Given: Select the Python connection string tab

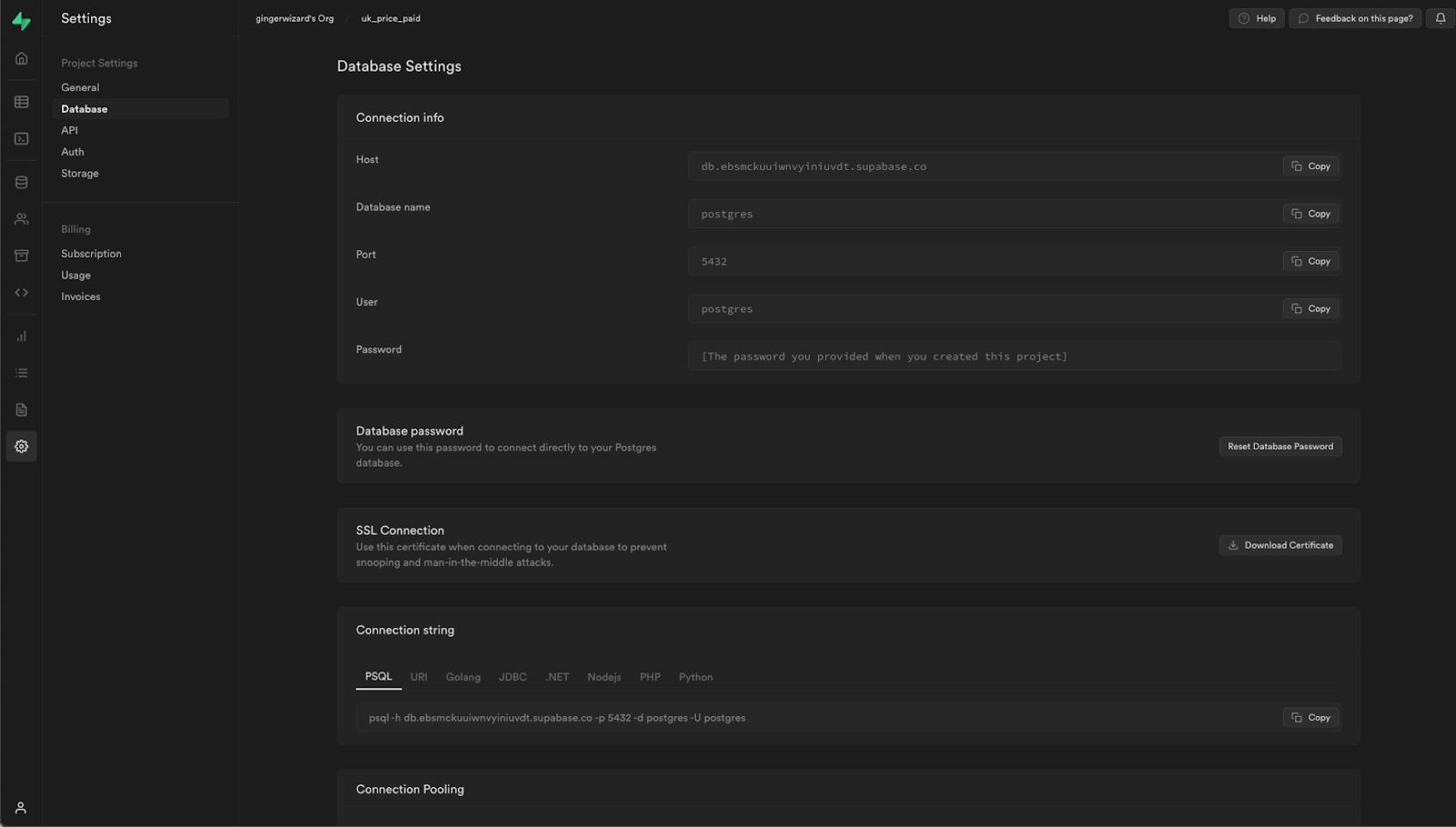Looking at the screenshot, I should pos(695,677).
